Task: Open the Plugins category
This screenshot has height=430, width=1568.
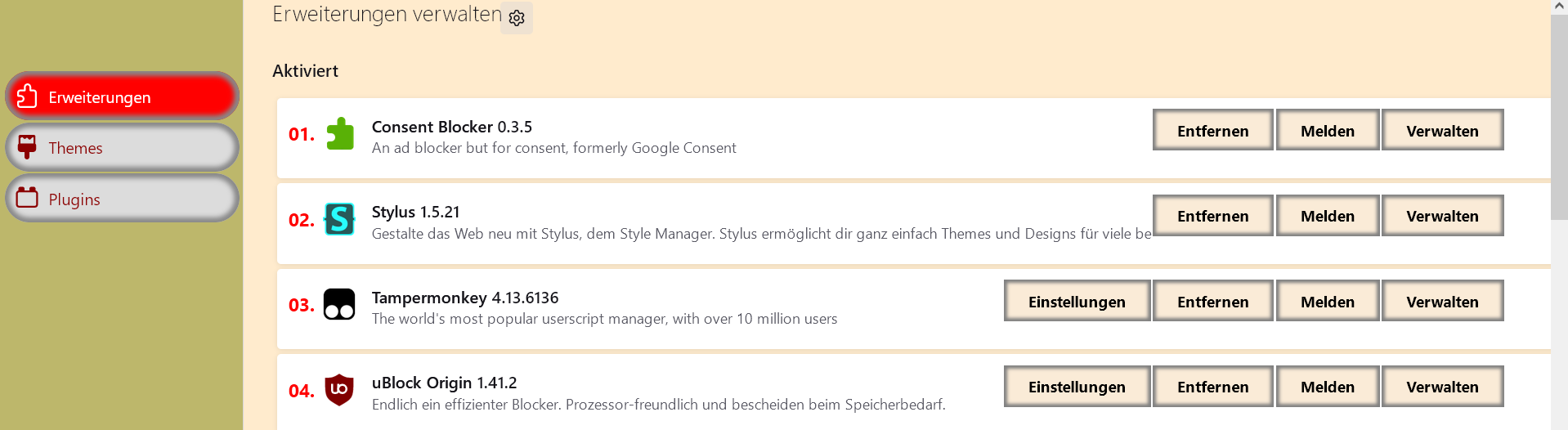Action: (x=122, y=199)
